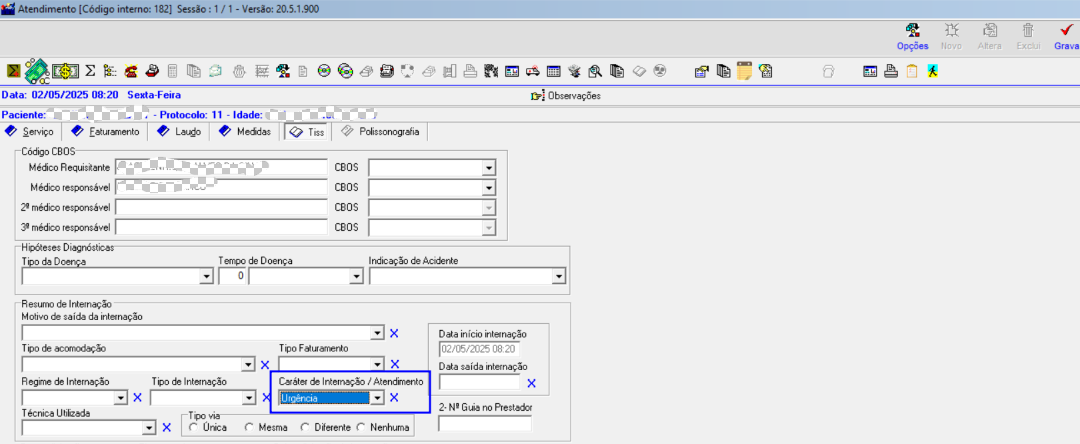Open the Observações icon link
1080x444 pixels.
[x=565, y=96]
